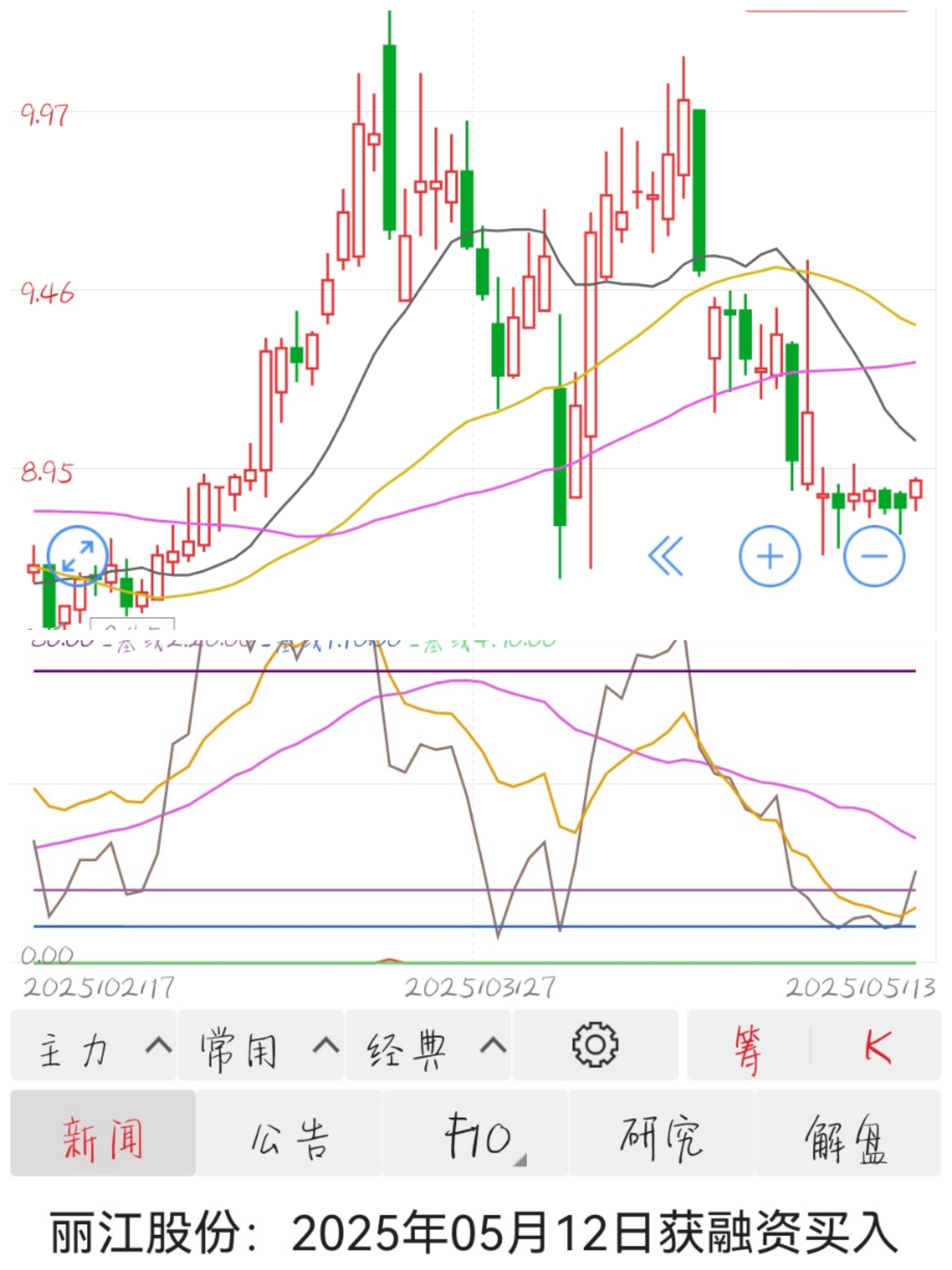Open indicator settings gear icon
This screenshot has width=952, height=1270.
point(595,1045)
